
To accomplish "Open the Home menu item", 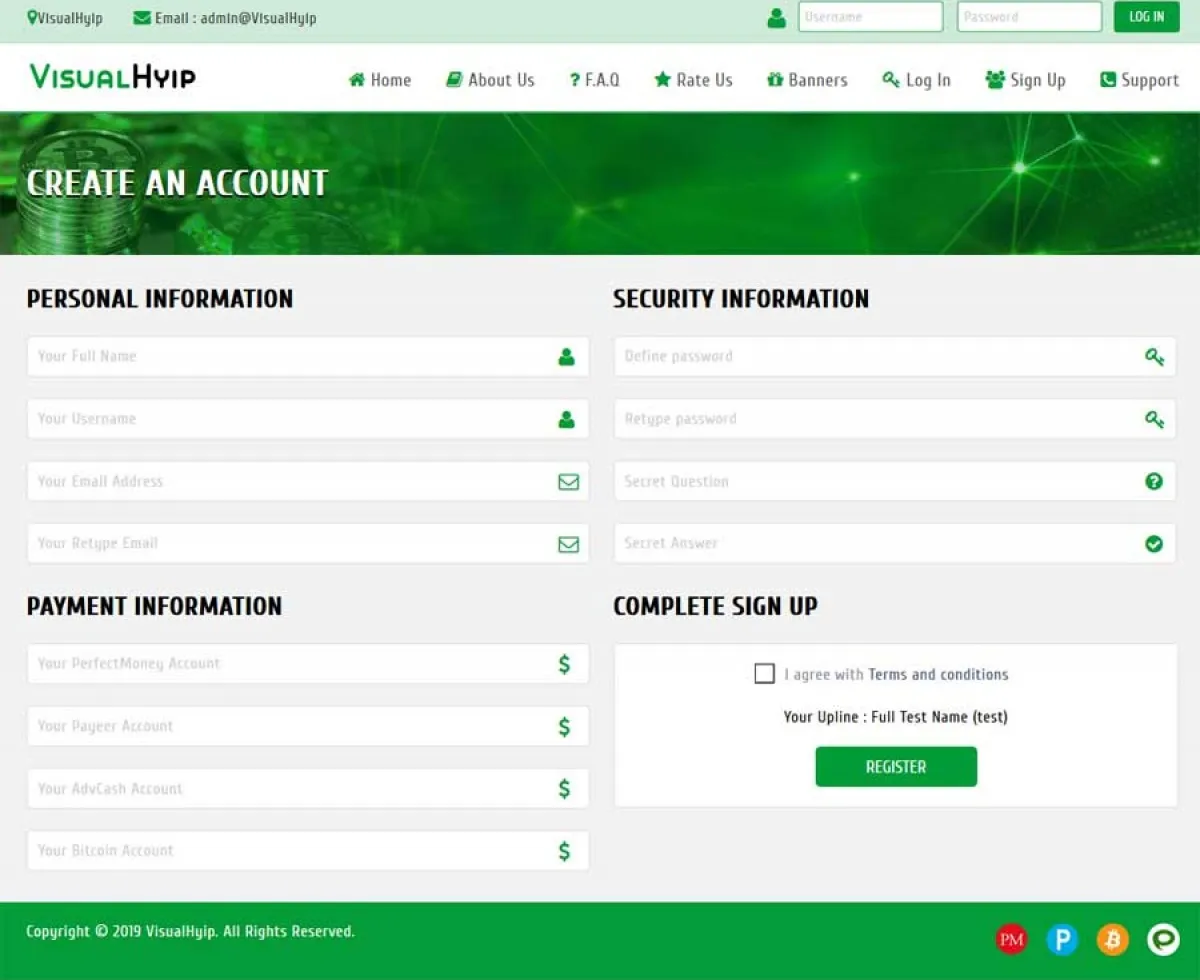I will [380, 80].
